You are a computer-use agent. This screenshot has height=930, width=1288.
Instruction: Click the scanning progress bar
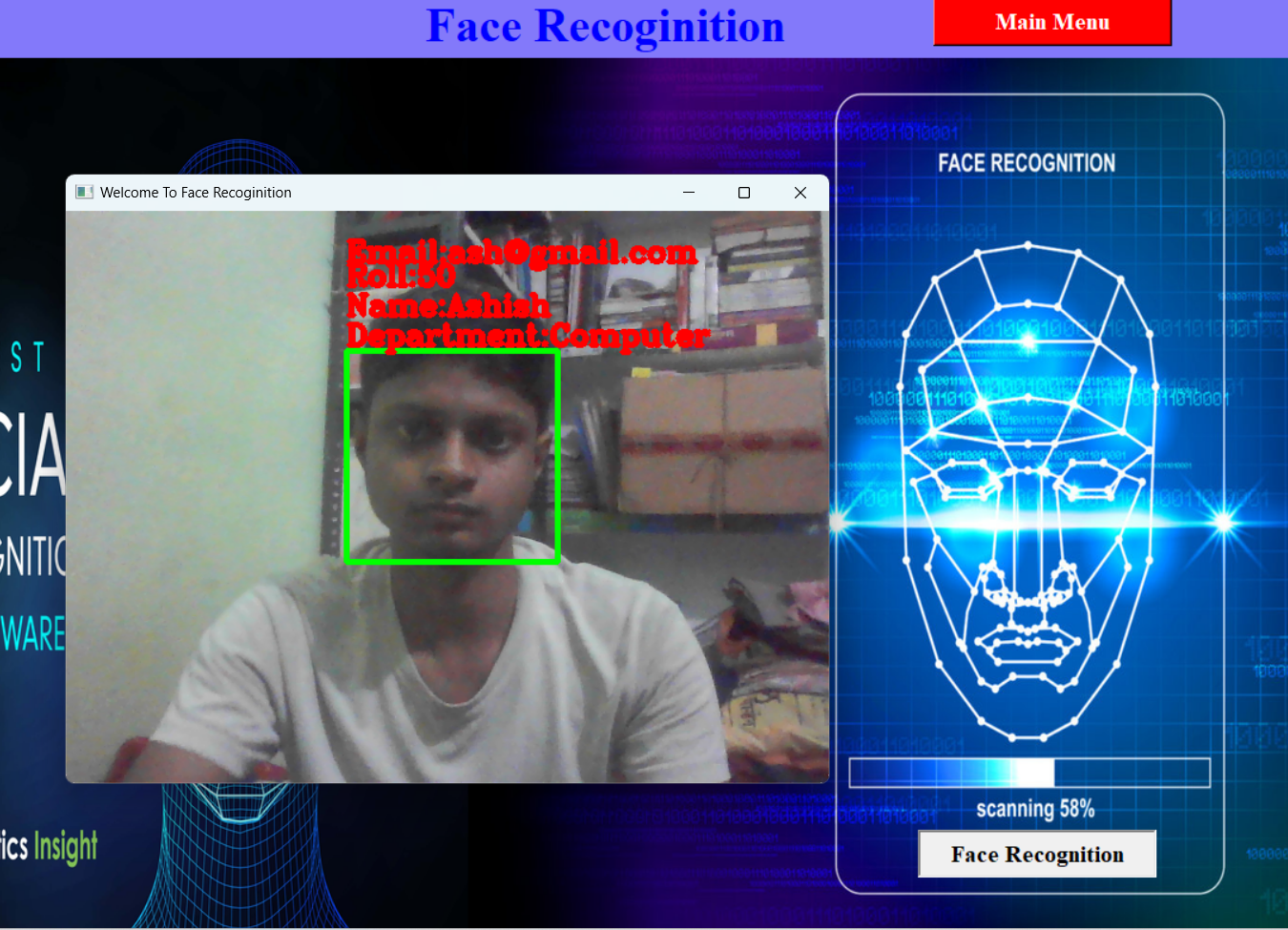[1028, 773]
